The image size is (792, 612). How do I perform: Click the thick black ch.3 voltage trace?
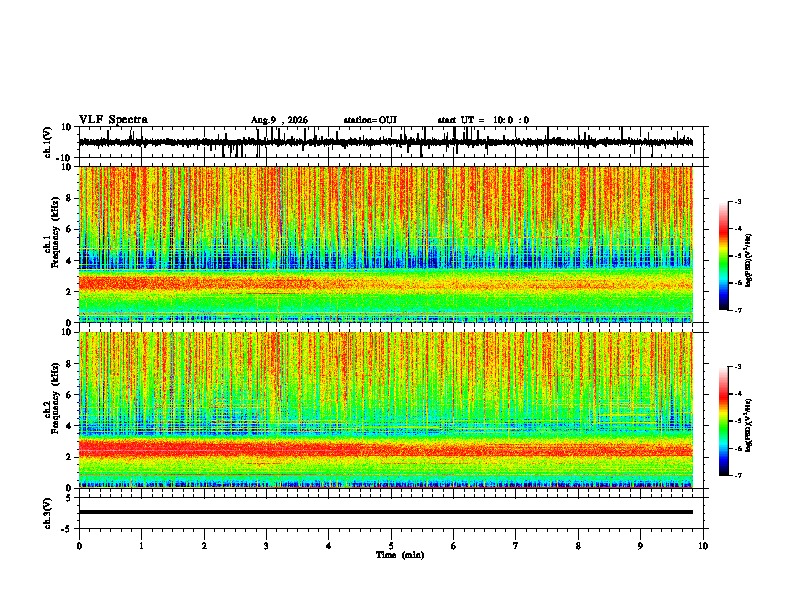[386, 512]
